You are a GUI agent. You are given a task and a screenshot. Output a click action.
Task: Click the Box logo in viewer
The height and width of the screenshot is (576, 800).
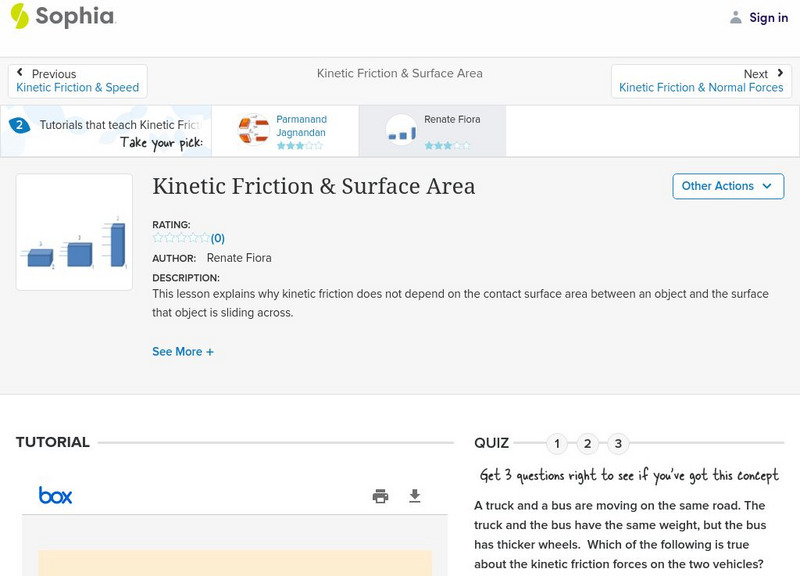[x=55, y=496]
